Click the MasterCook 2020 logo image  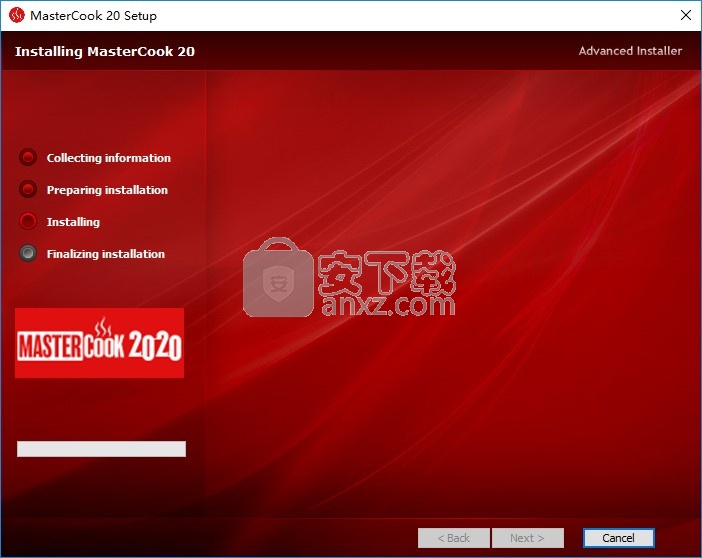click(99, 343)
